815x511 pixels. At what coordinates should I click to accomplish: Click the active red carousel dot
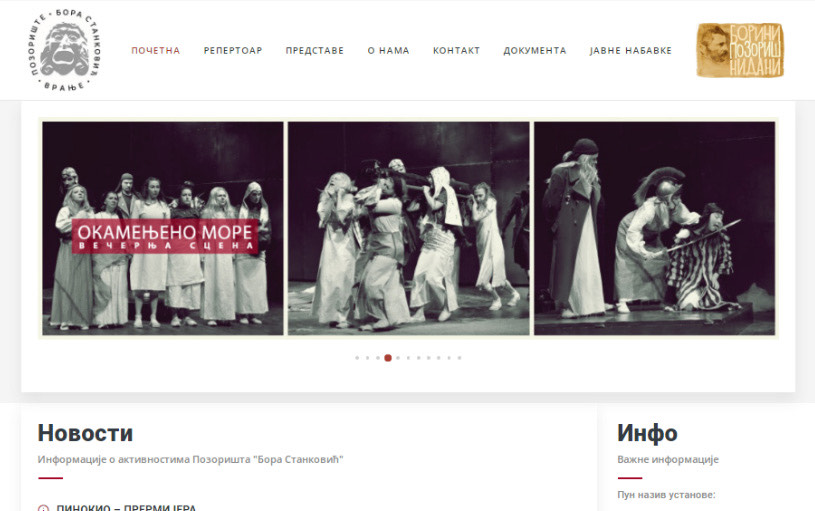pyautogui.click(x=388, y=358)
